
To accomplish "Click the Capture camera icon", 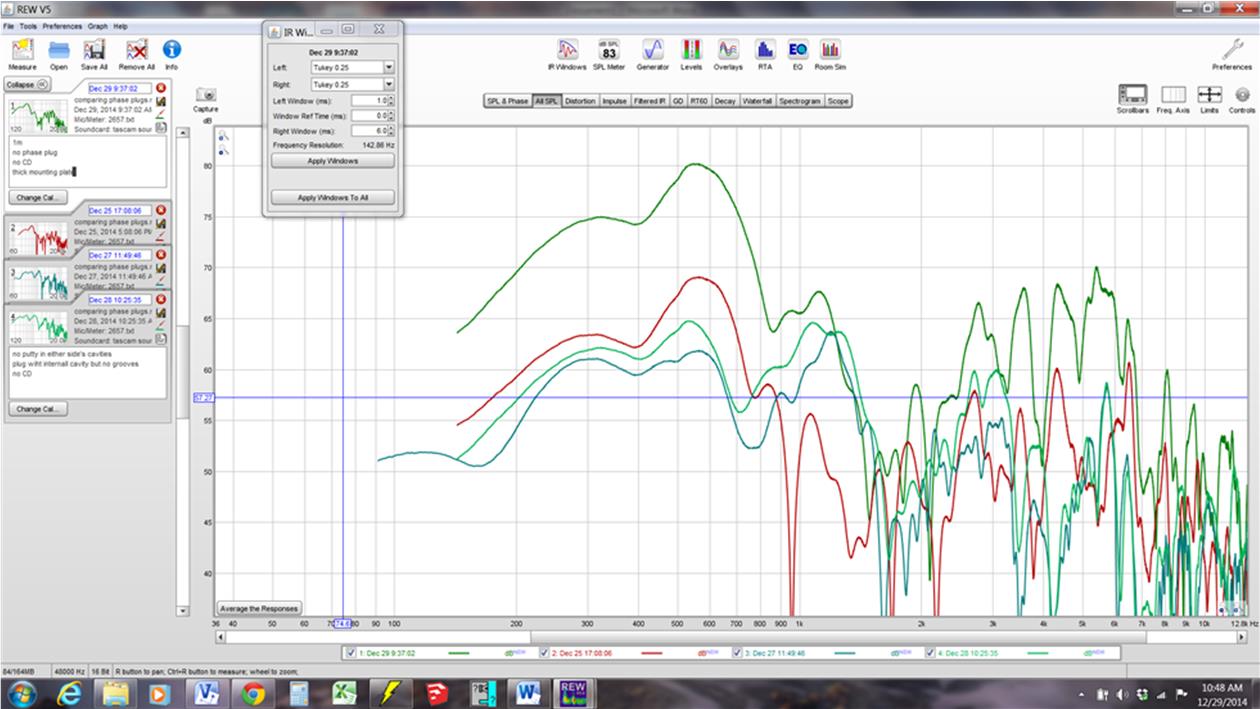I will click(206, 94).
